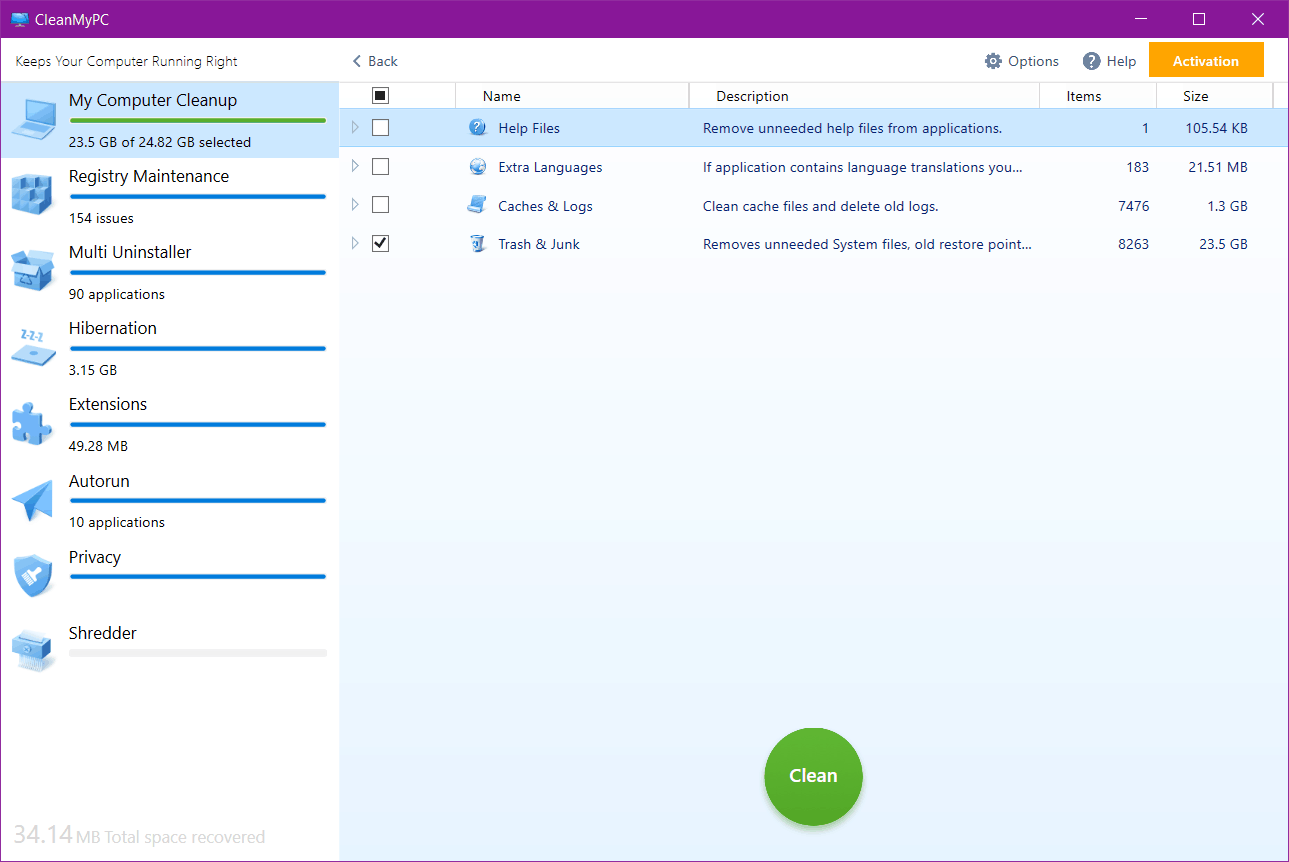1289x862 pixels.
Task: Click the Back chevron arrow
Action: [357, 61]
